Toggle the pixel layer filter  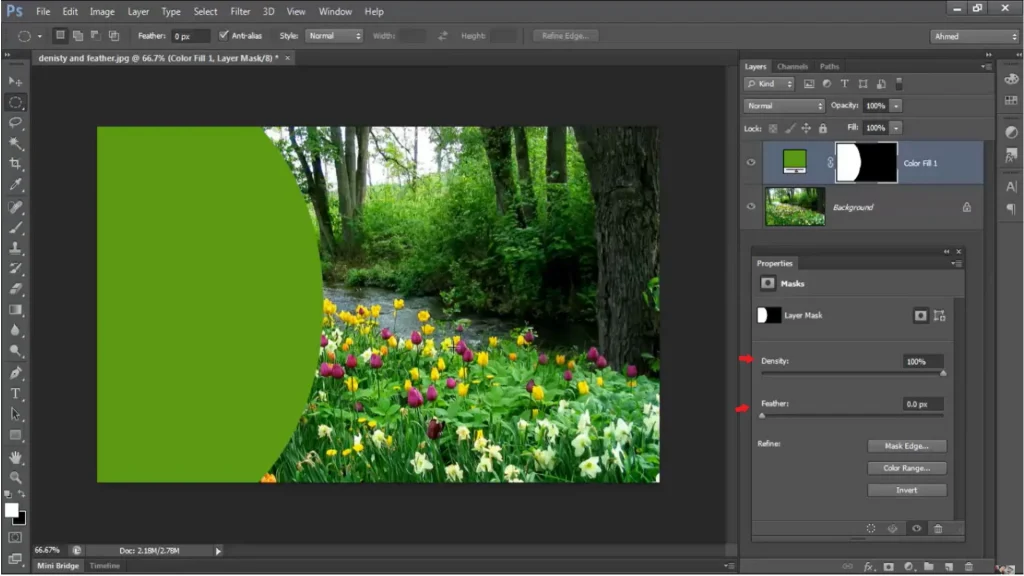click(x=808, y=84)
